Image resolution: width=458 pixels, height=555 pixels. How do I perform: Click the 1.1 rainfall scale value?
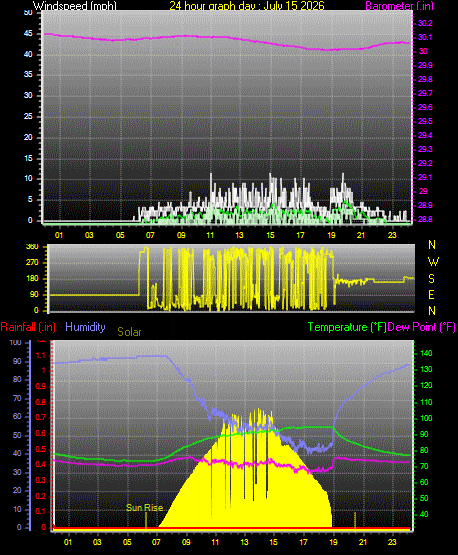click(41, 355)
